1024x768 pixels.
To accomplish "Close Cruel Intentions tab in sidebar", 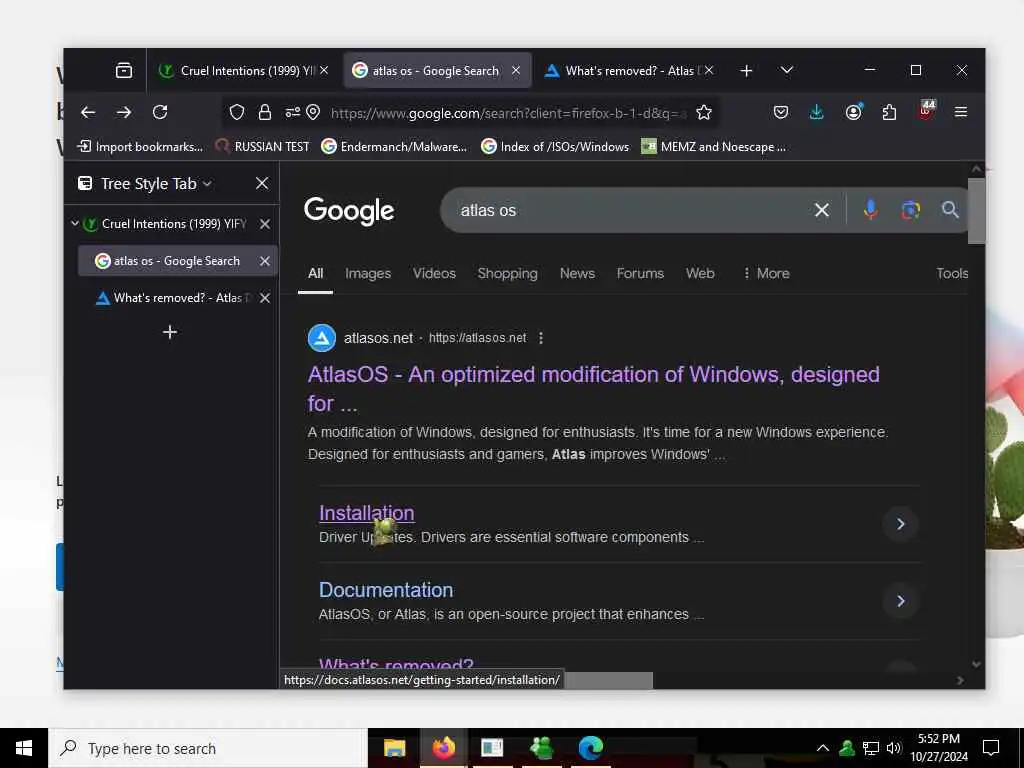I will point(264,224).
